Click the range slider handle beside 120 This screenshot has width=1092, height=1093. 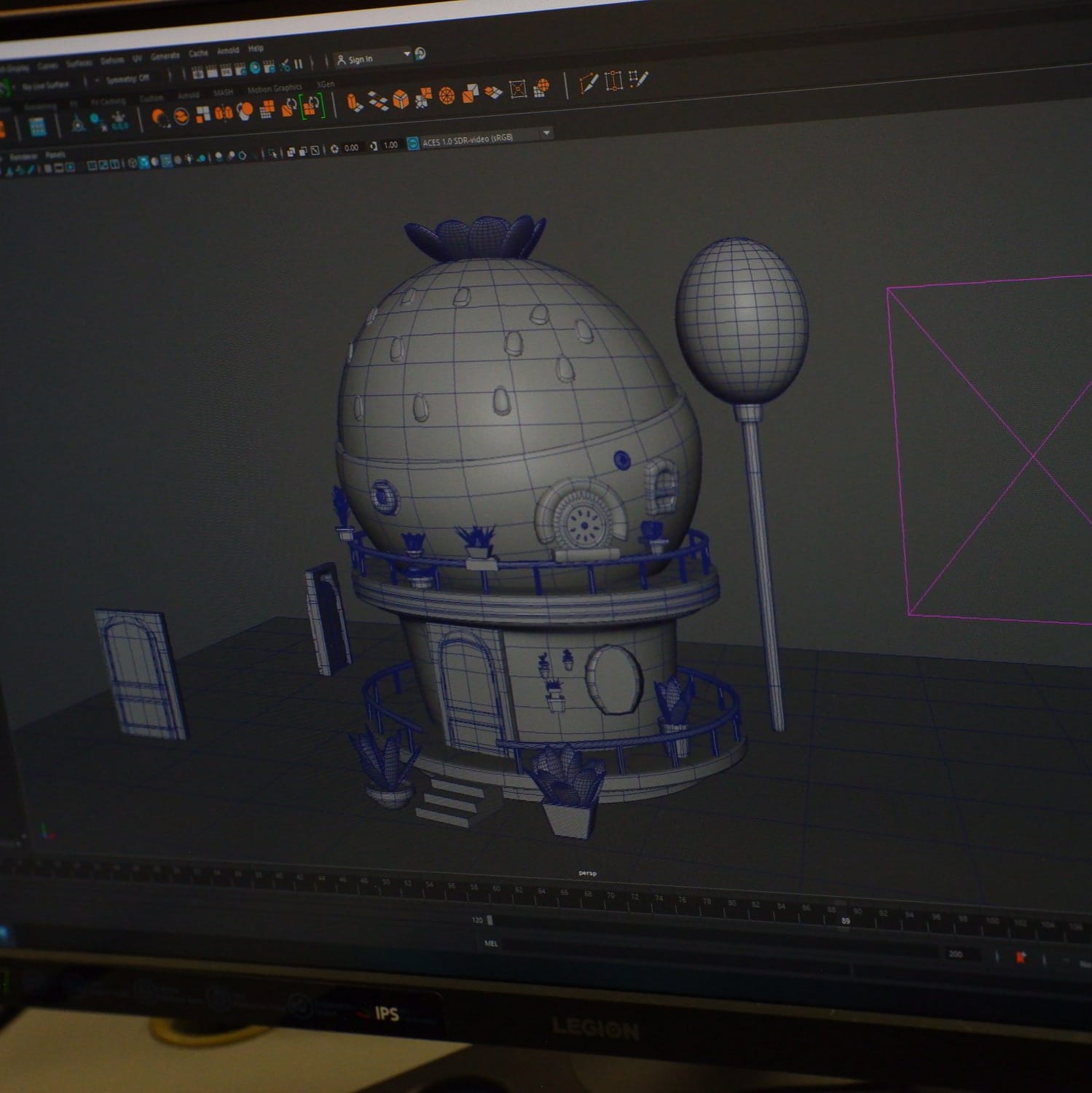[x=490, y=920]
